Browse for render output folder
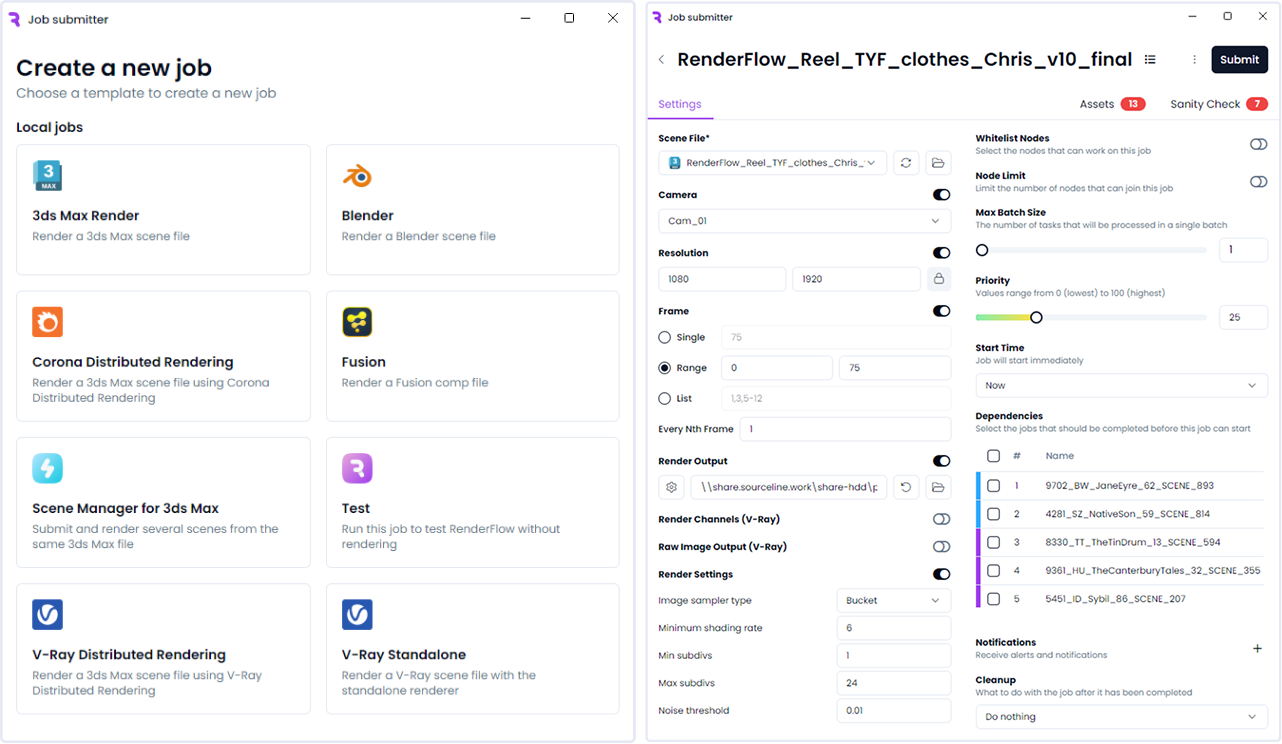 click(938, 487)
